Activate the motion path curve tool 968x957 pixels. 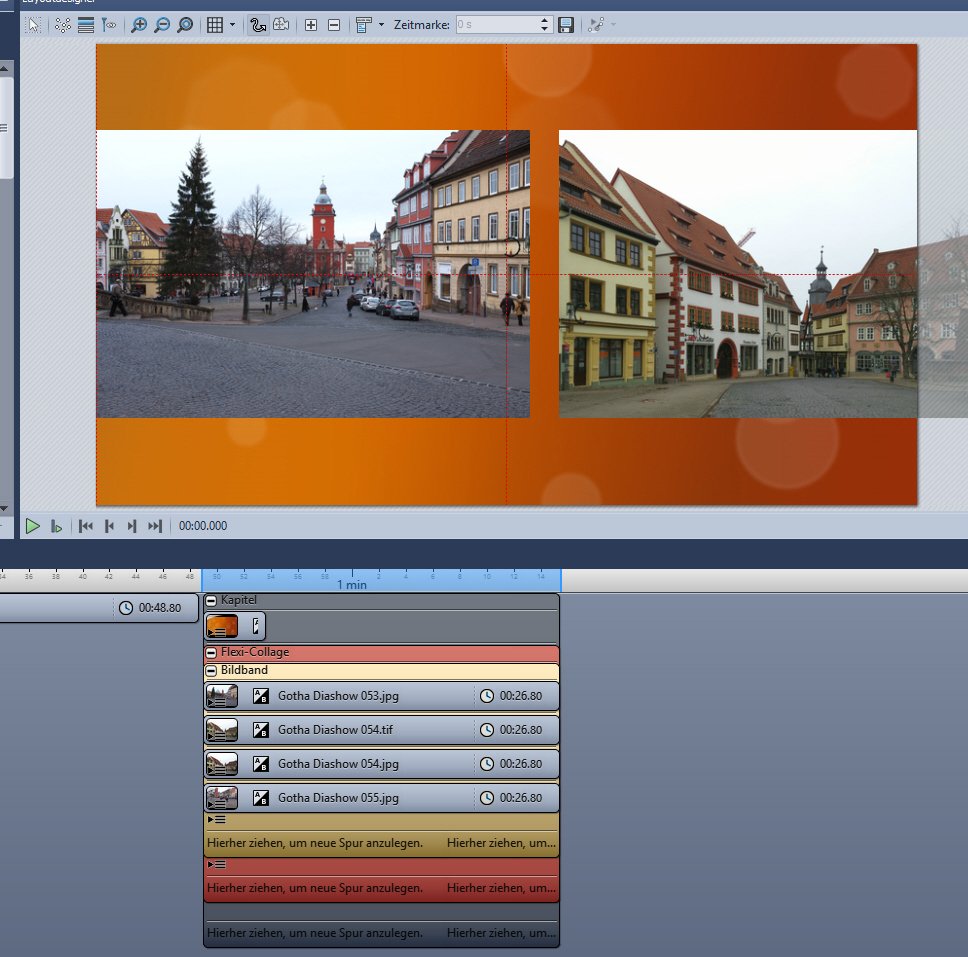(258, 25)
